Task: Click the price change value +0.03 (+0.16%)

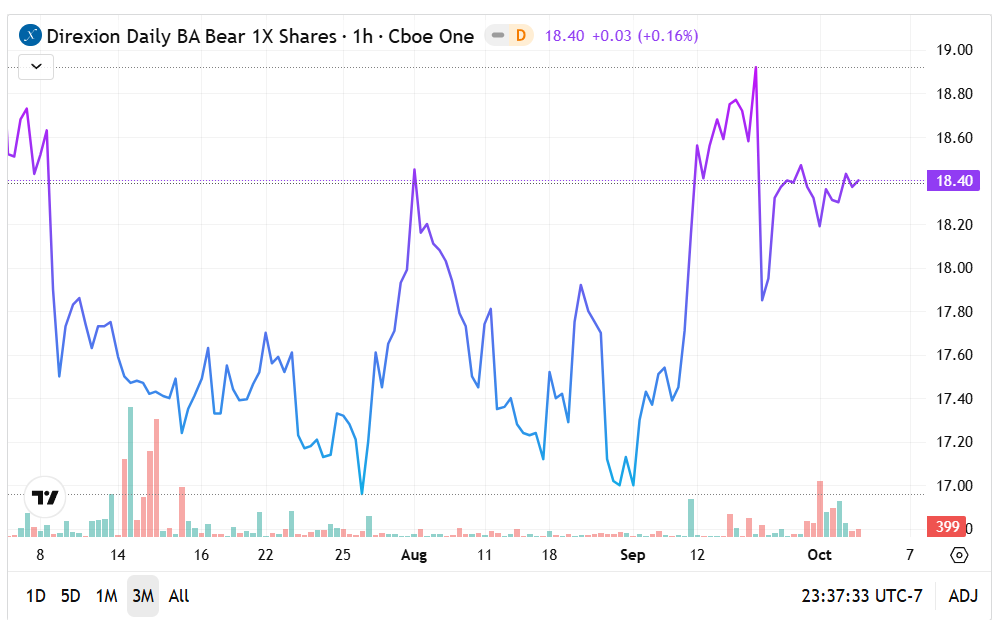Action: coord(644,36)
